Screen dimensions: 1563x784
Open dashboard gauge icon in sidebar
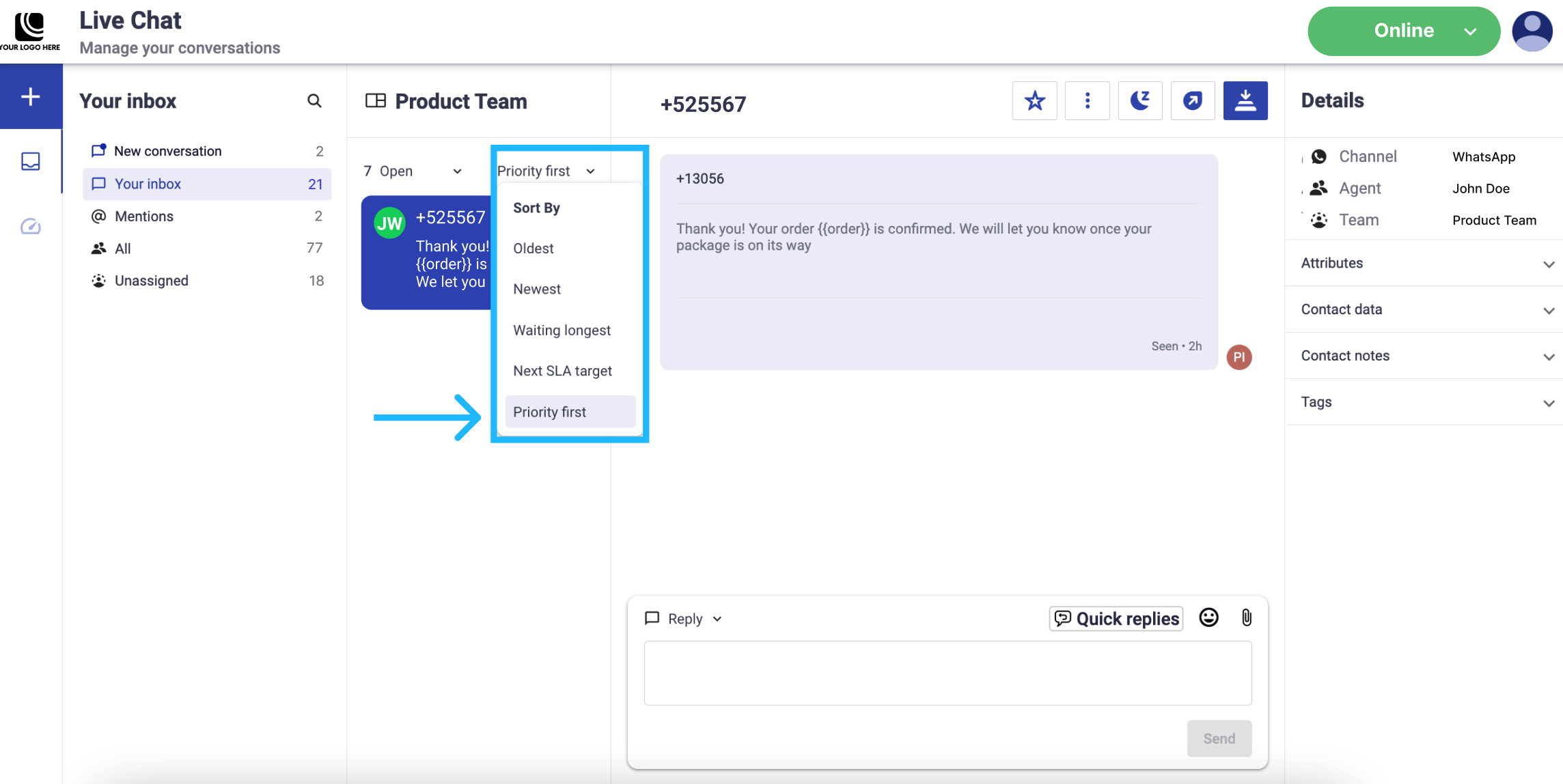(x=31, y=226)
